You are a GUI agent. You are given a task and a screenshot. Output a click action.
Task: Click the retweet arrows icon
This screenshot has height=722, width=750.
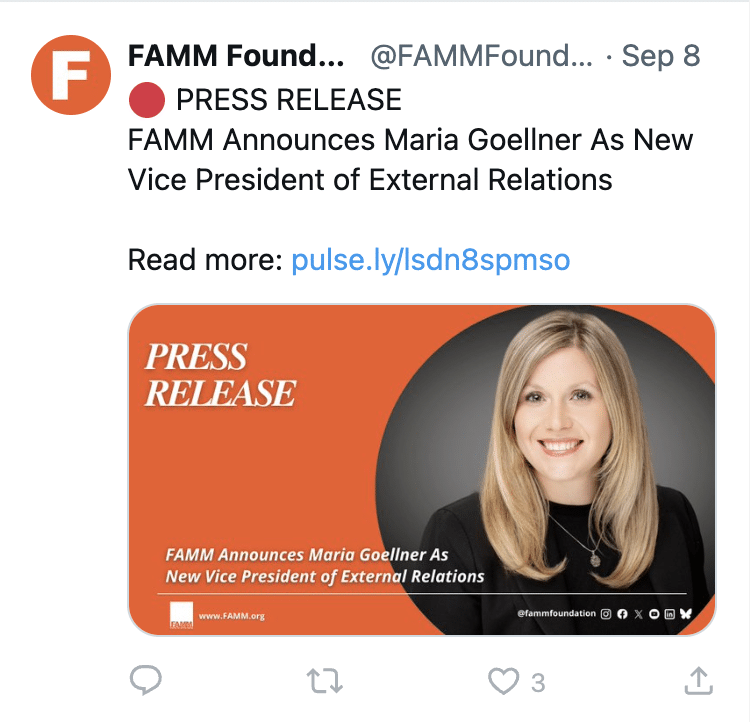point(324,682)
